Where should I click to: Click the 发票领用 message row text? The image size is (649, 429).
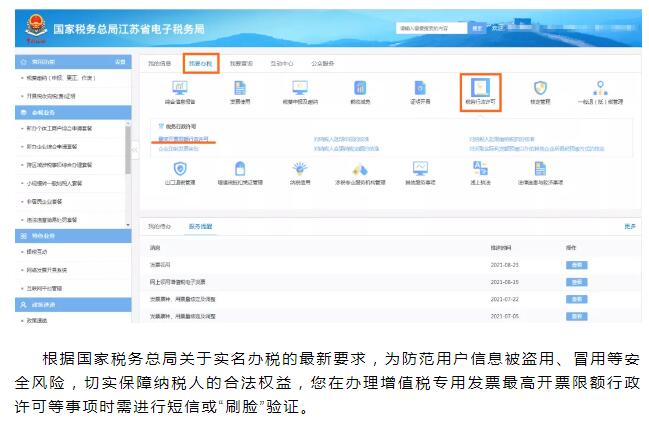160,265
